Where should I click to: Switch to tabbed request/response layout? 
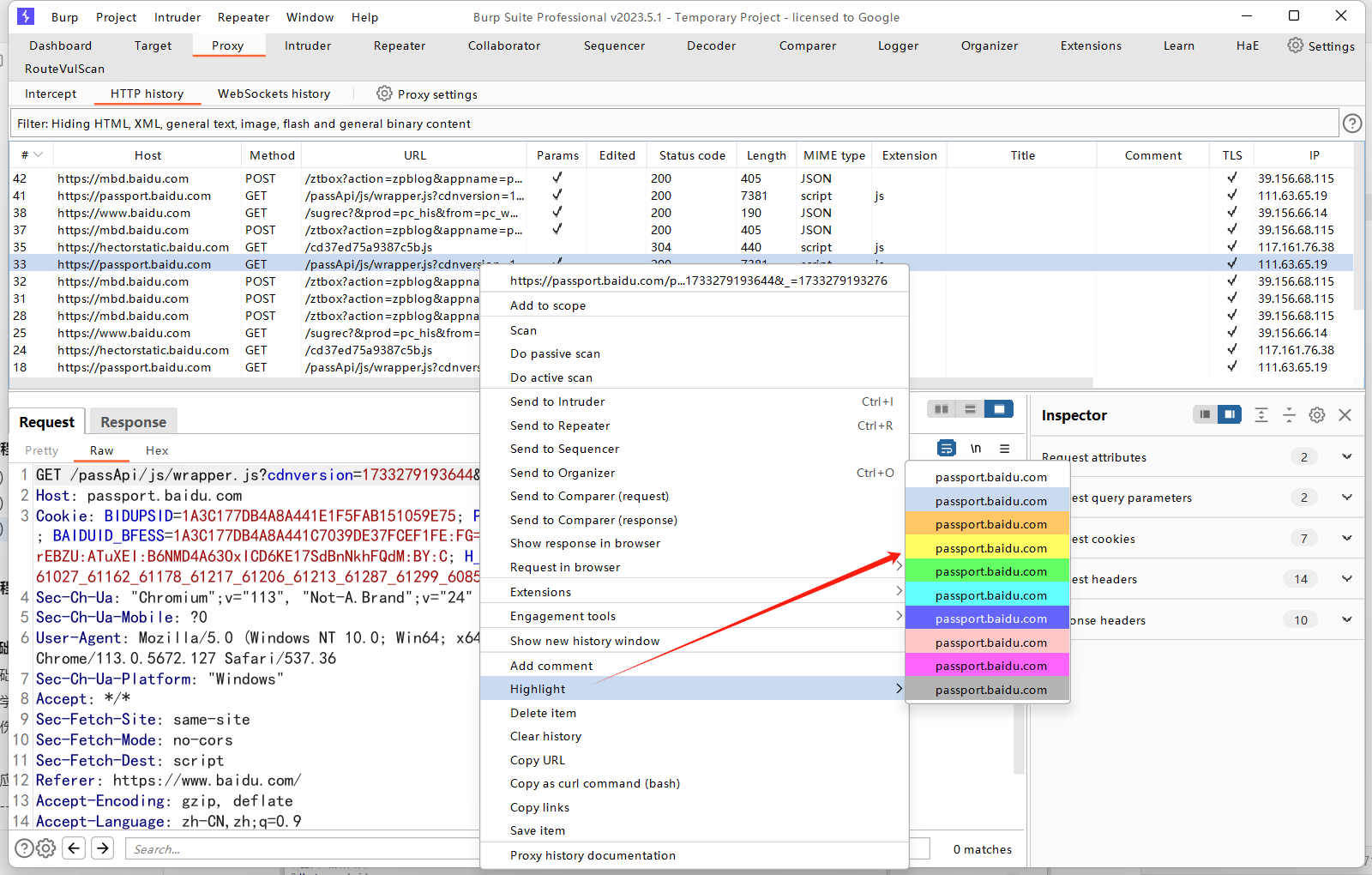coord(999,409)
